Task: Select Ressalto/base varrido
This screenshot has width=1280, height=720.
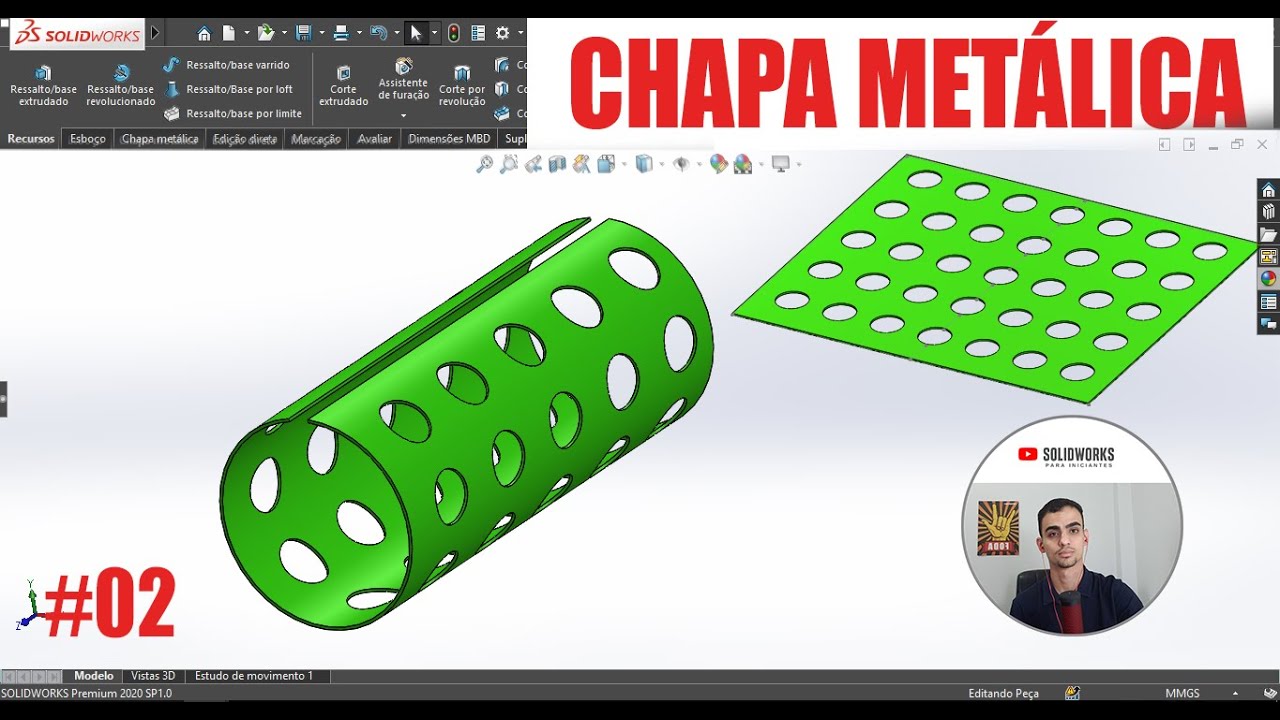Action: 227,65
